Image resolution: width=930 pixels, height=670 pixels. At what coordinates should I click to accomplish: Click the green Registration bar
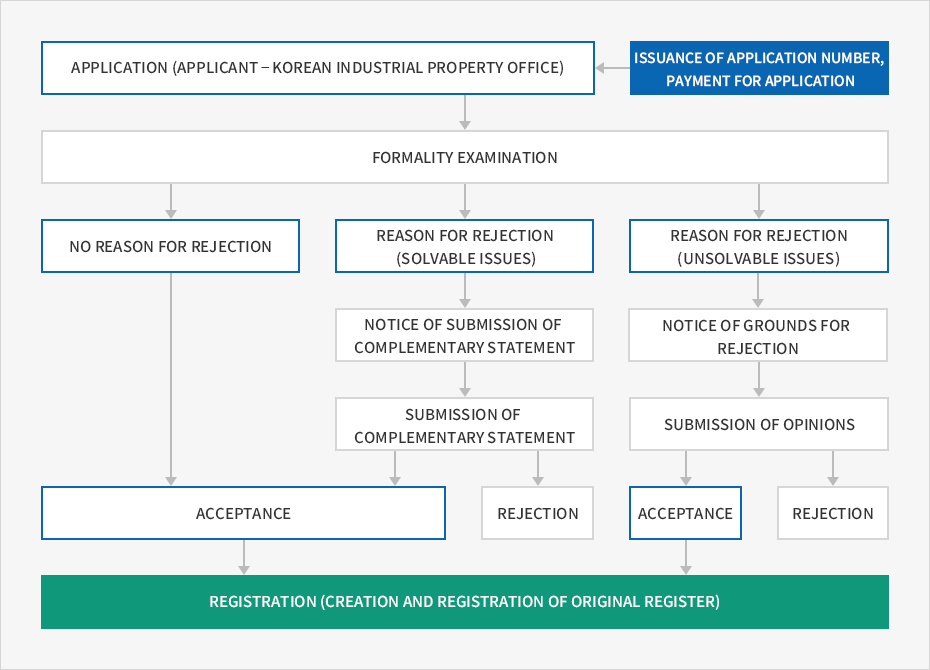point(465,602)
